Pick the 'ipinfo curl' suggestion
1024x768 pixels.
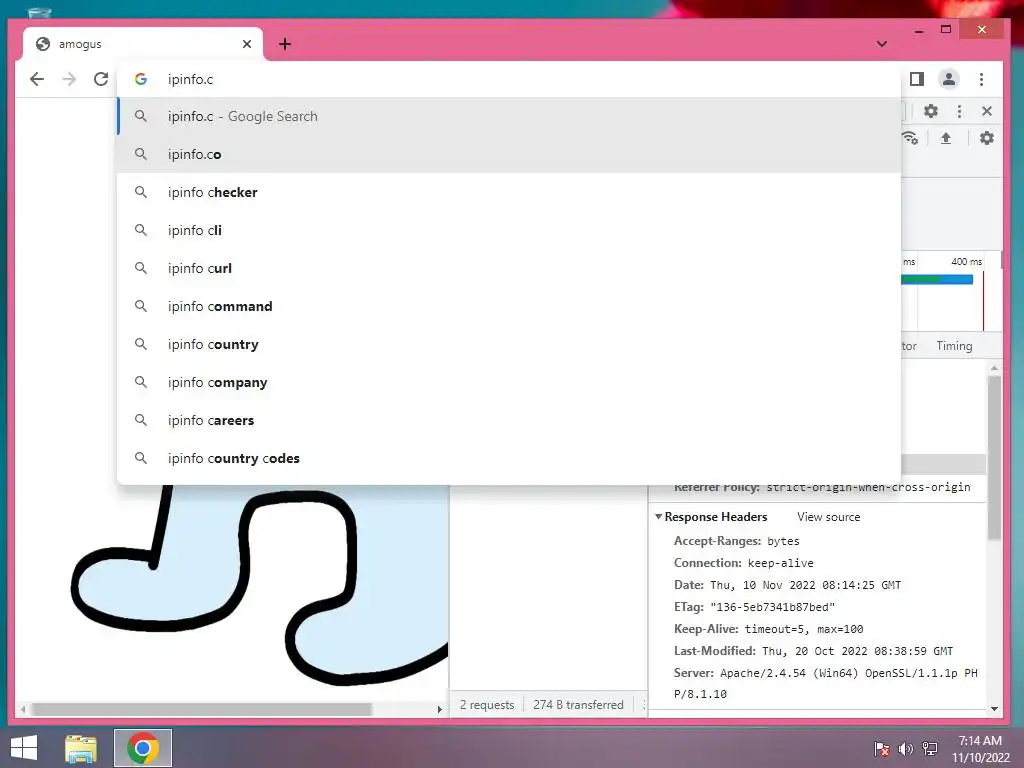[509, 268]
